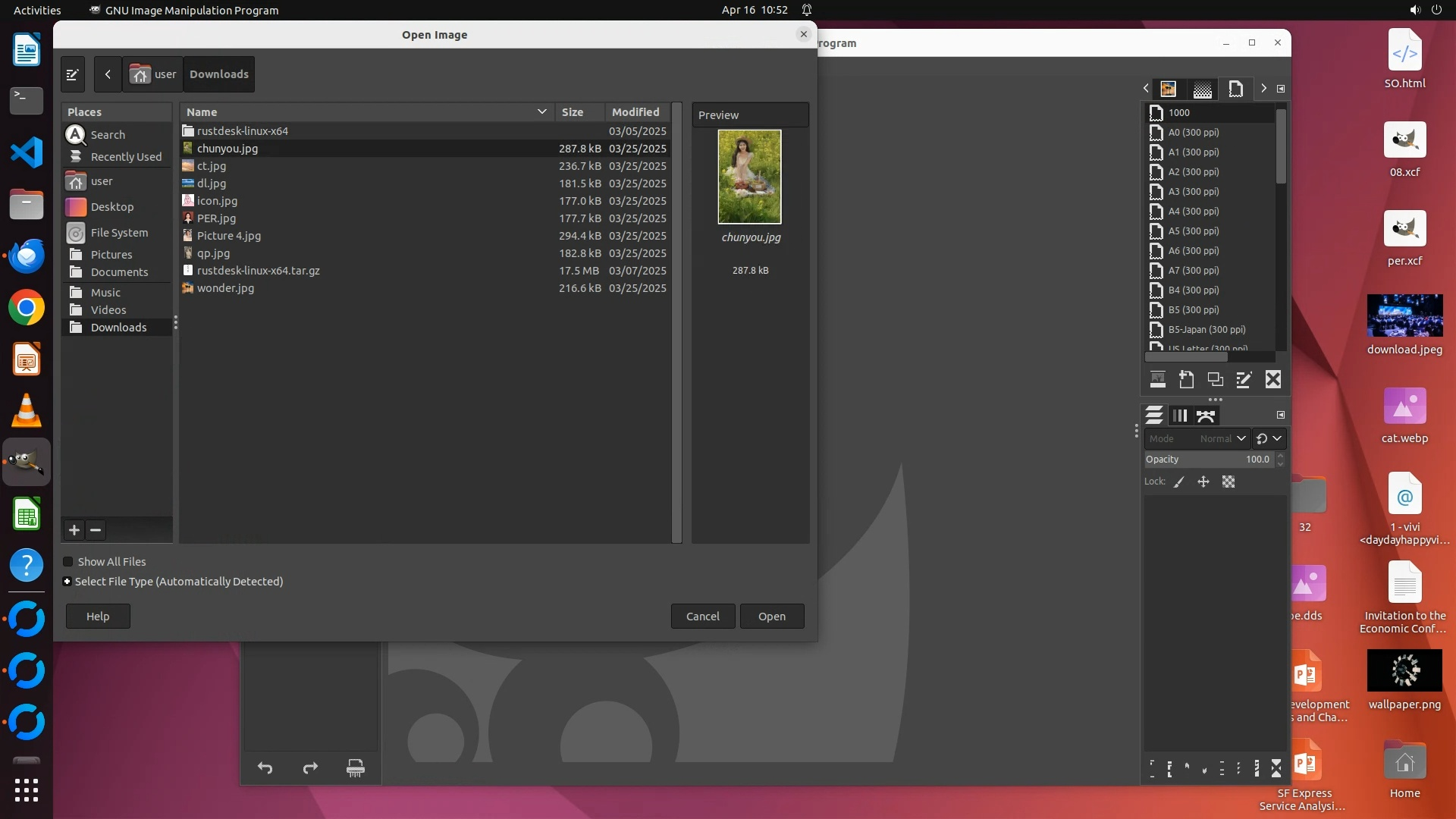
Task: Click the edit template icon
Action: [1244, 380]
